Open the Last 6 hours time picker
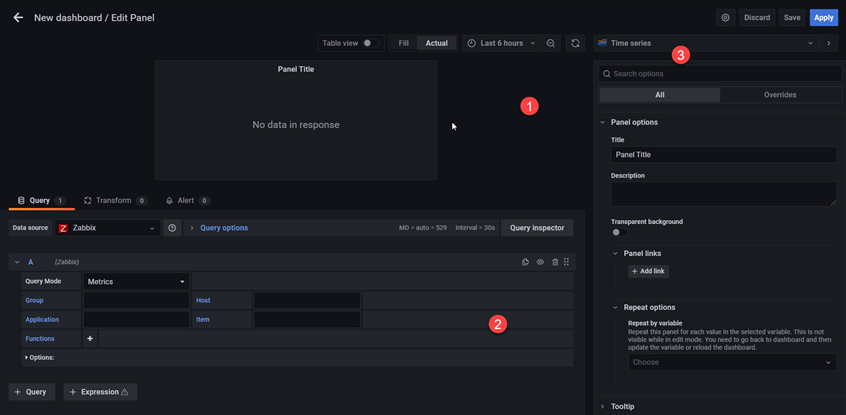 [x=500, y=44]
